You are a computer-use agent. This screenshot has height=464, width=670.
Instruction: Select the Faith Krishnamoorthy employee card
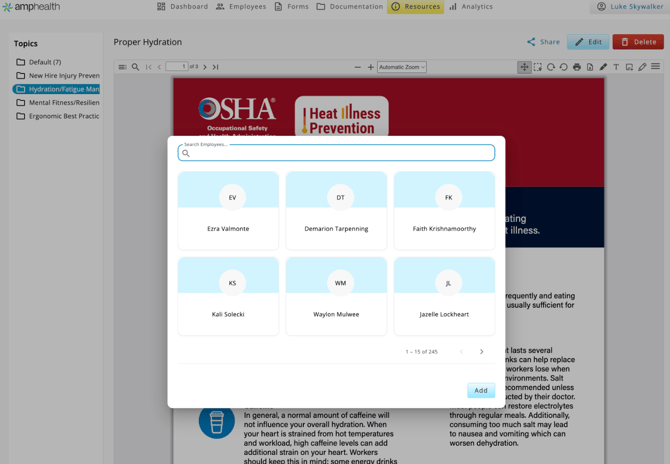444,211
